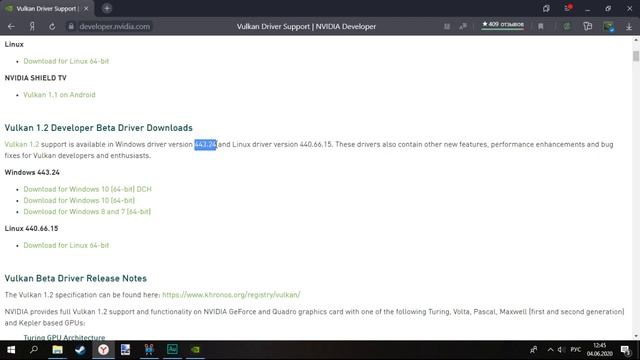
Task: Open the upper Download for Linux 64-bit link
Action: point(66,61)
